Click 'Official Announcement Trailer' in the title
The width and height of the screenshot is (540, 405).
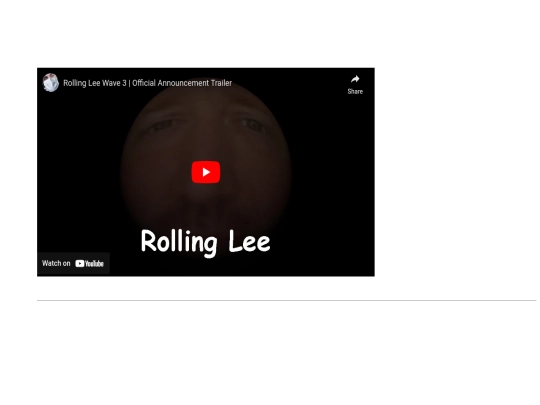(182, 83)
